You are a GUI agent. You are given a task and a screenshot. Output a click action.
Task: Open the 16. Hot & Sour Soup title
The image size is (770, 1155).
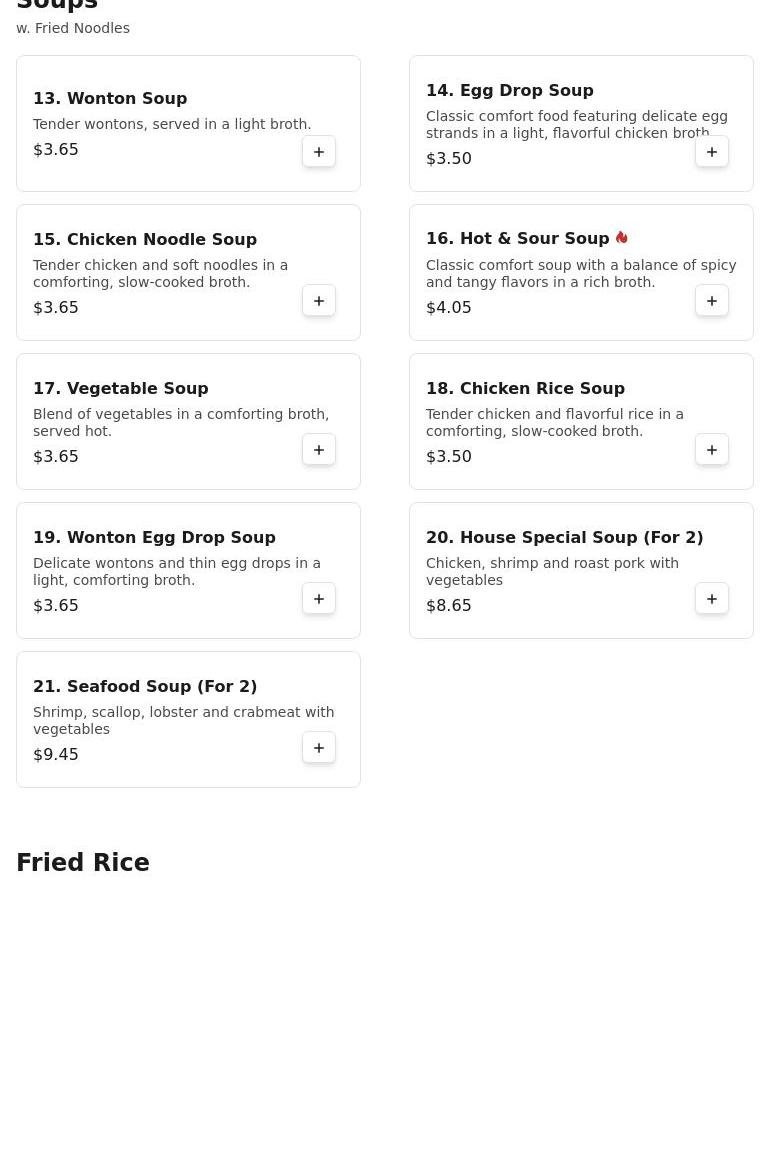[x=517, y=239]
